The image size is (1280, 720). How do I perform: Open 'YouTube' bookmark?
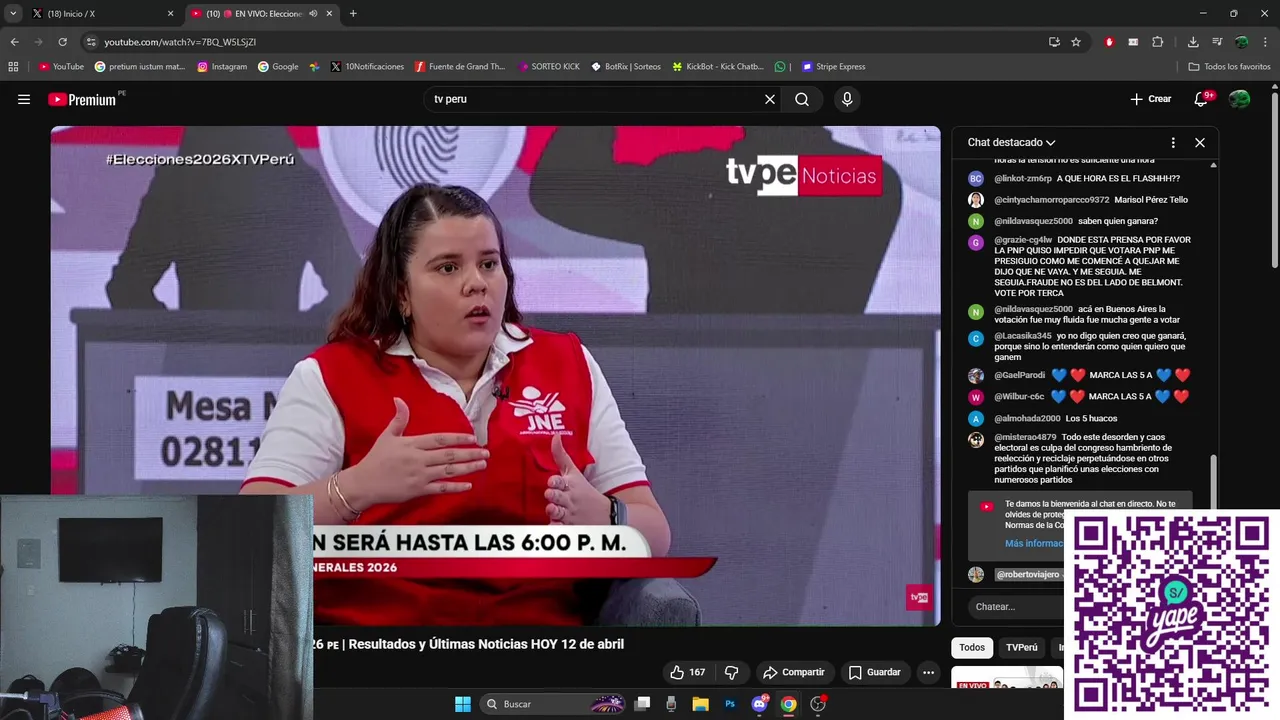click(61, 67)
